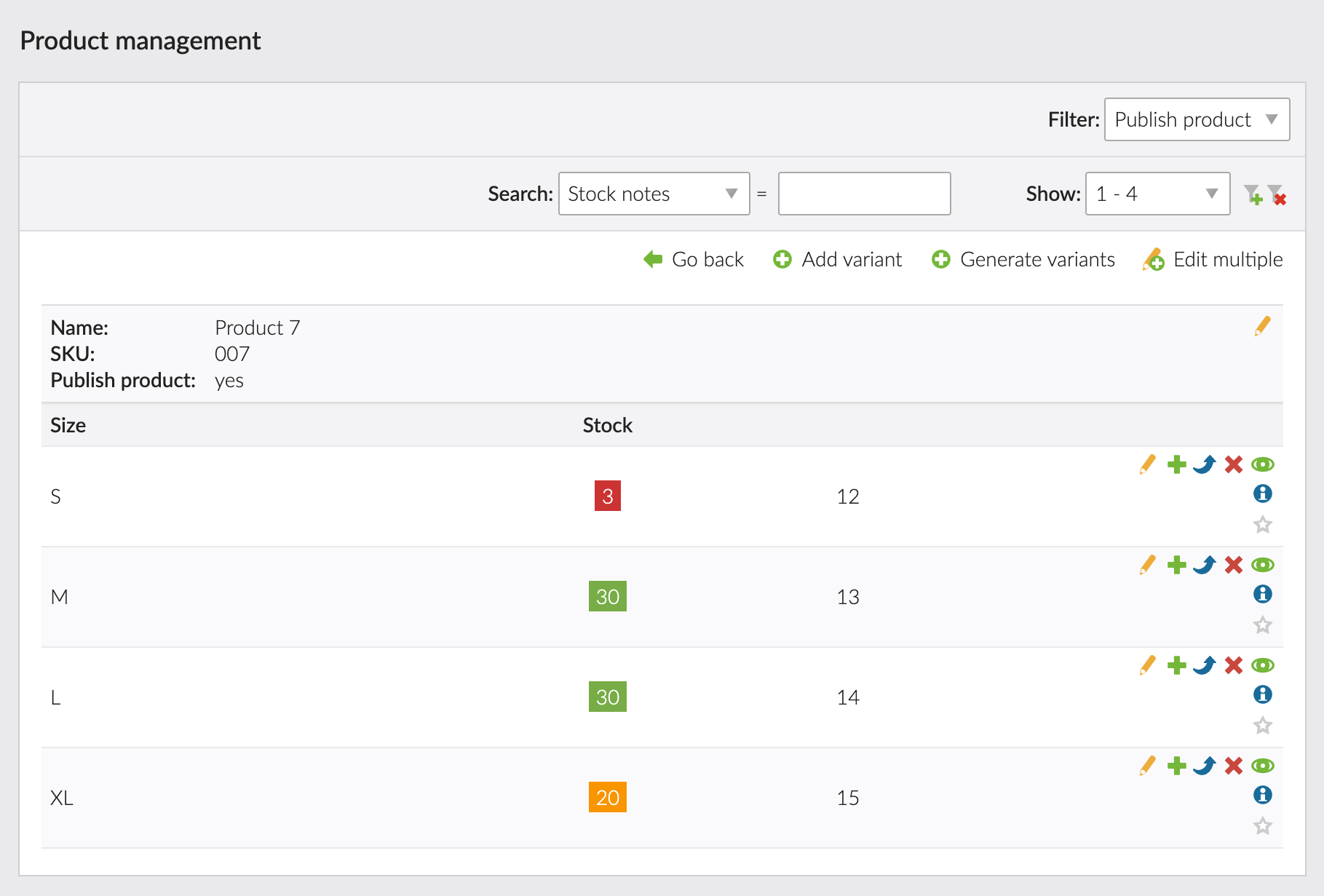
Task: Delete the XL variant with red X
Action: 1233,766
